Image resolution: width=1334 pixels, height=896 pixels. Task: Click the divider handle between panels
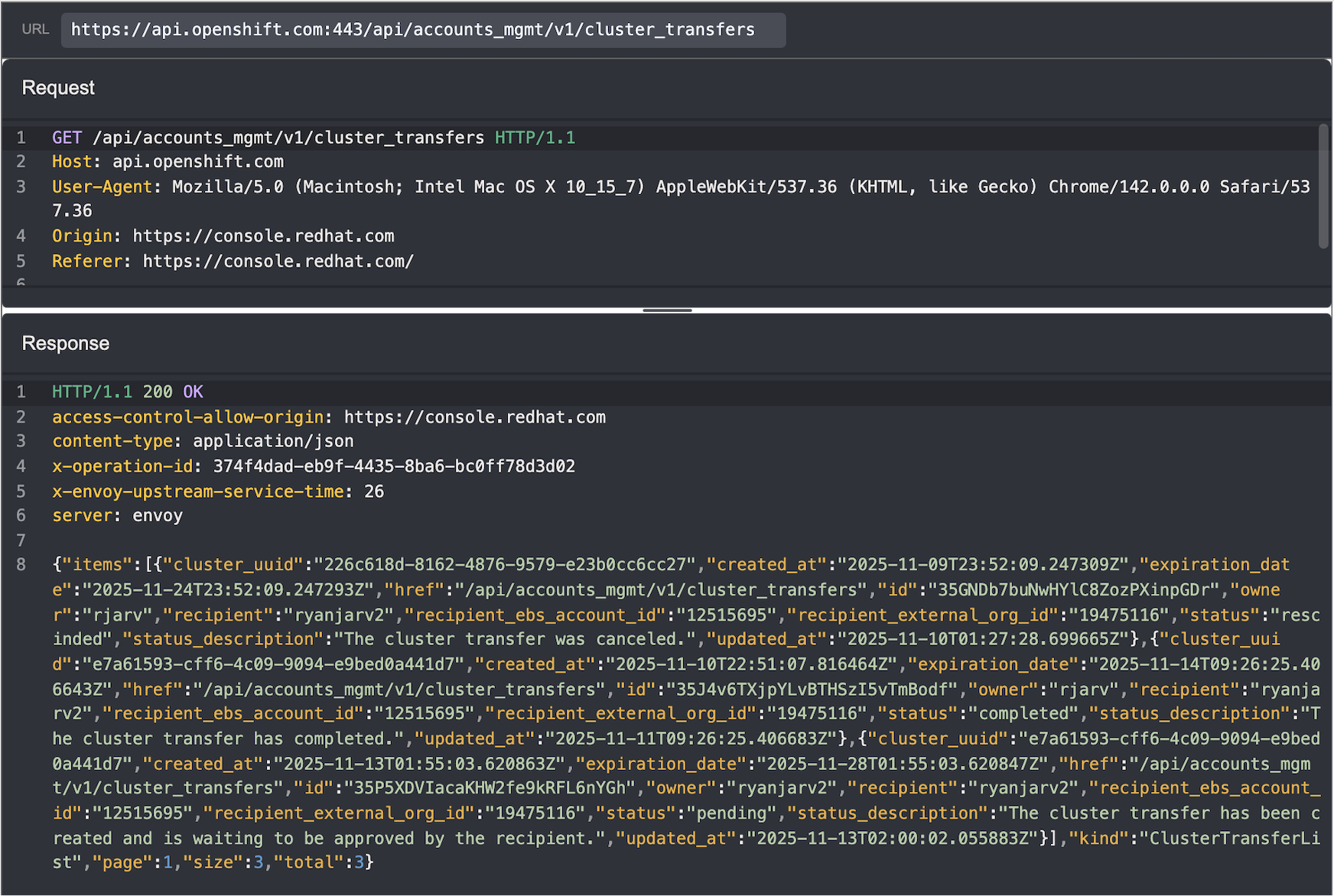(666, 310)
